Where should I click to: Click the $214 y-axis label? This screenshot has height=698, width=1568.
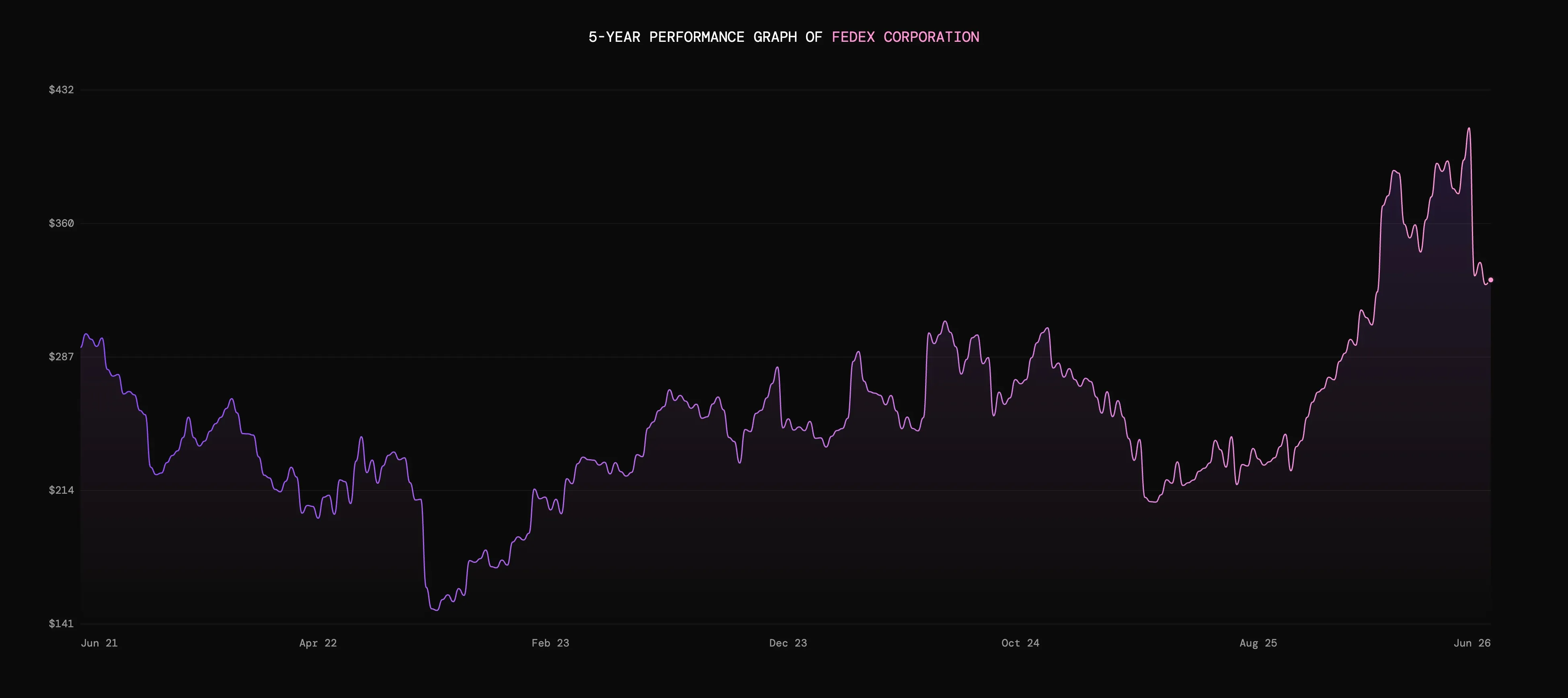pos(62,490)
